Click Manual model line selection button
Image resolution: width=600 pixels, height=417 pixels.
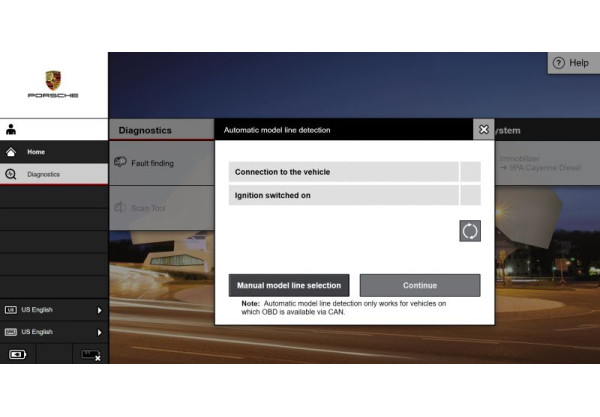pyautogui.click(x=289, y=285)
